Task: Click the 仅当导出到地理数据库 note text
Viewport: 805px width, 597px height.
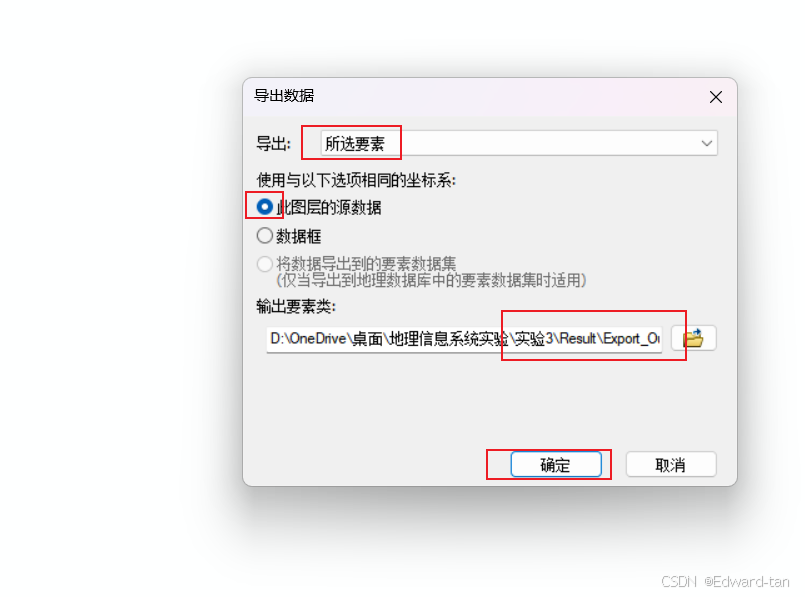Action: [431, 280]
